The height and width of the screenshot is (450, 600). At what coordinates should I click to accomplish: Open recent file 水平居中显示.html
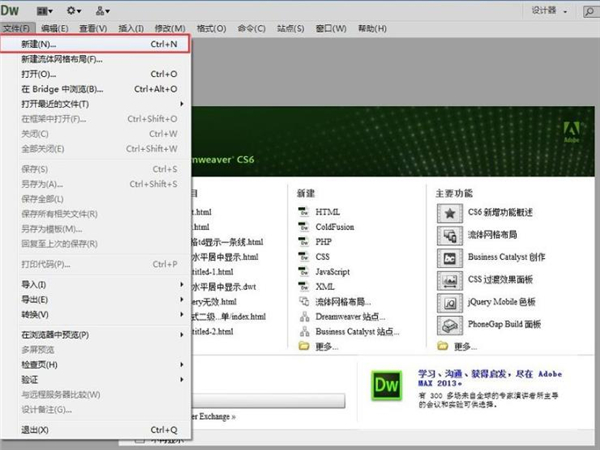(225, 256)
